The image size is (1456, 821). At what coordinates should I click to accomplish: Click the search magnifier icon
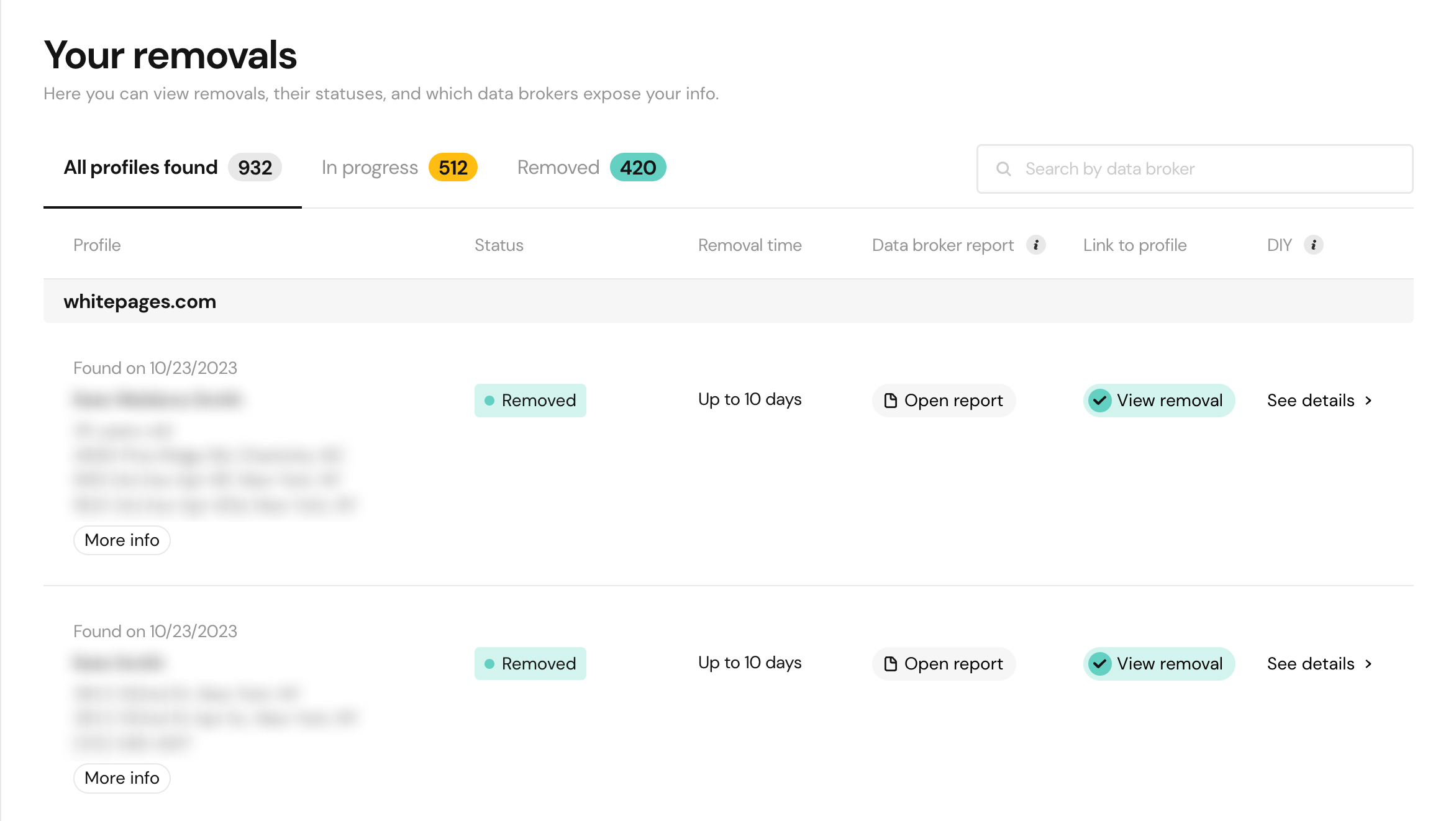(1003, 169)
